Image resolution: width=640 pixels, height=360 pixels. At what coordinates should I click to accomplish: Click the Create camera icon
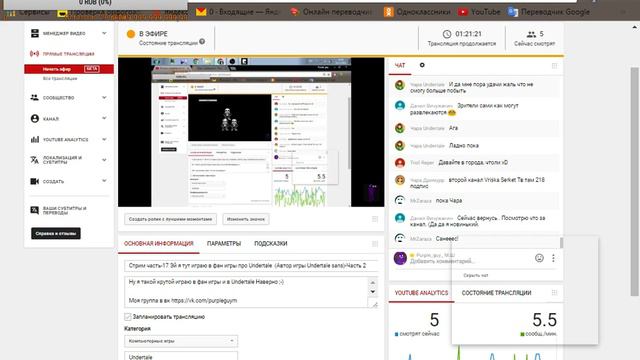35,181
